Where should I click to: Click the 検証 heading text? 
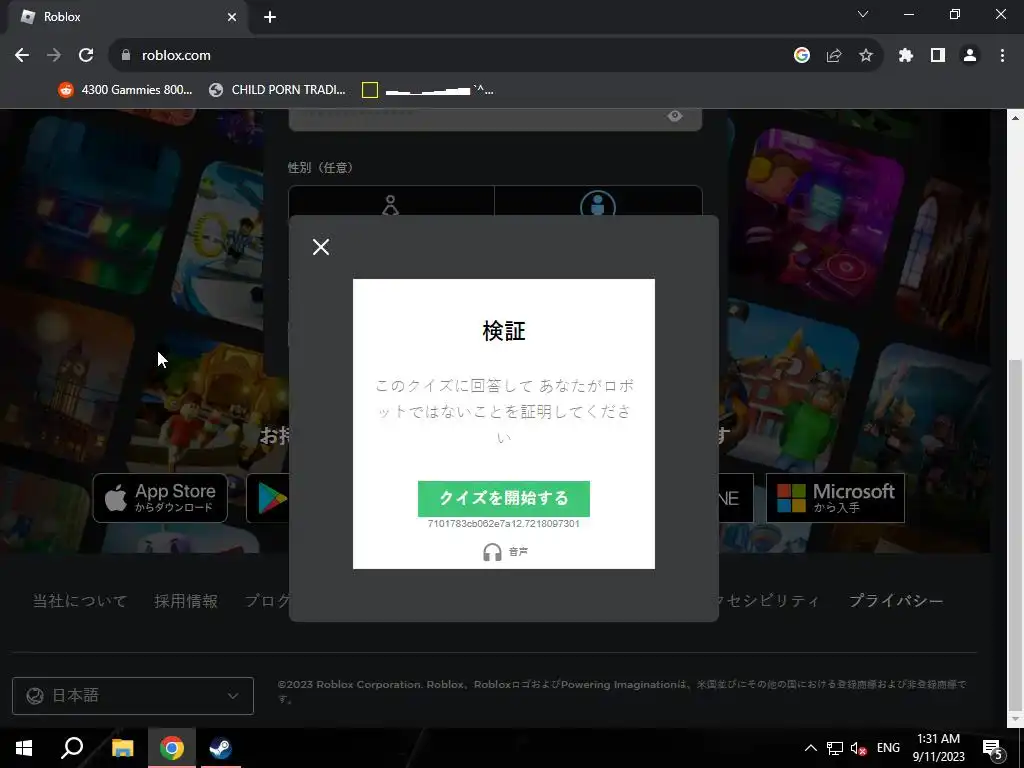[x=504, y=331]
